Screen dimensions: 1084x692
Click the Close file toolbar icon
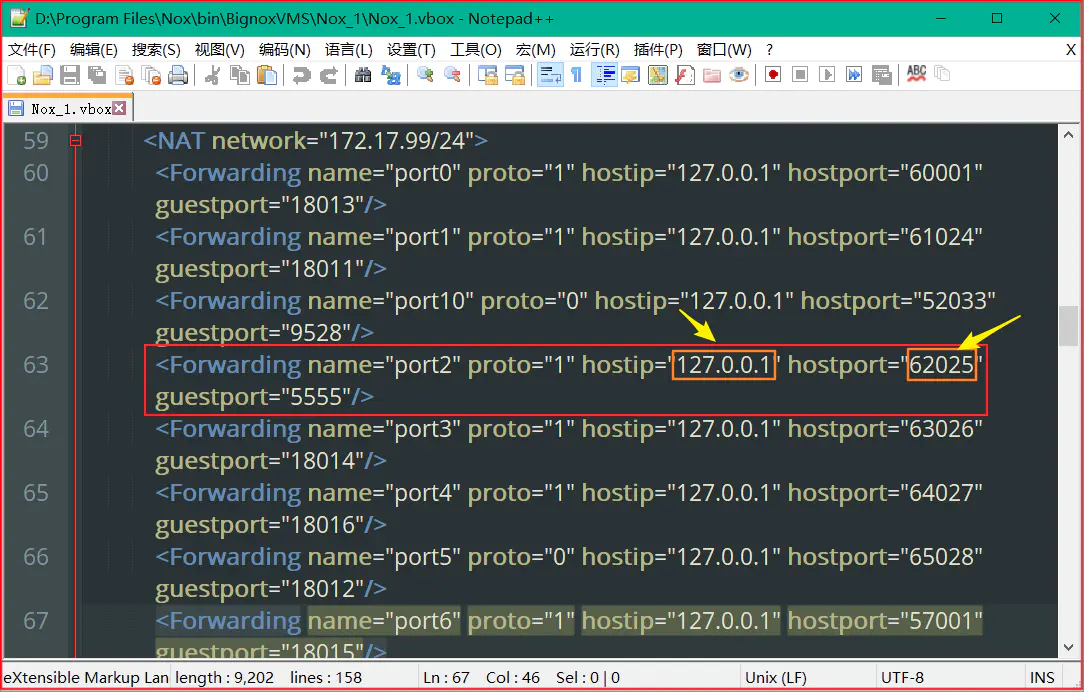124,75
